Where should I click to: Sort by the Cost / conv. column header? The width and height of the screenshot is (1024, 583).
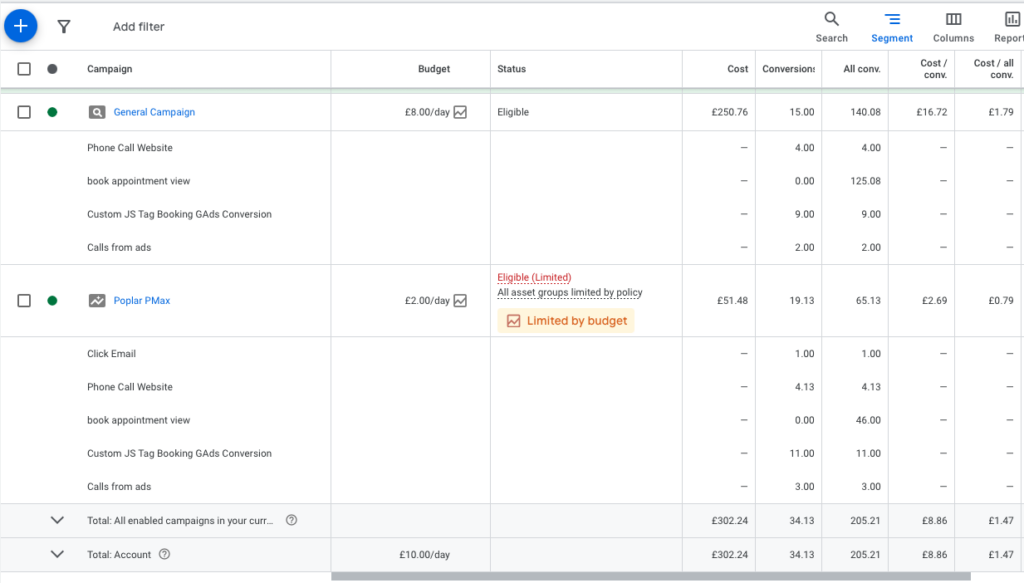[933, 69]
